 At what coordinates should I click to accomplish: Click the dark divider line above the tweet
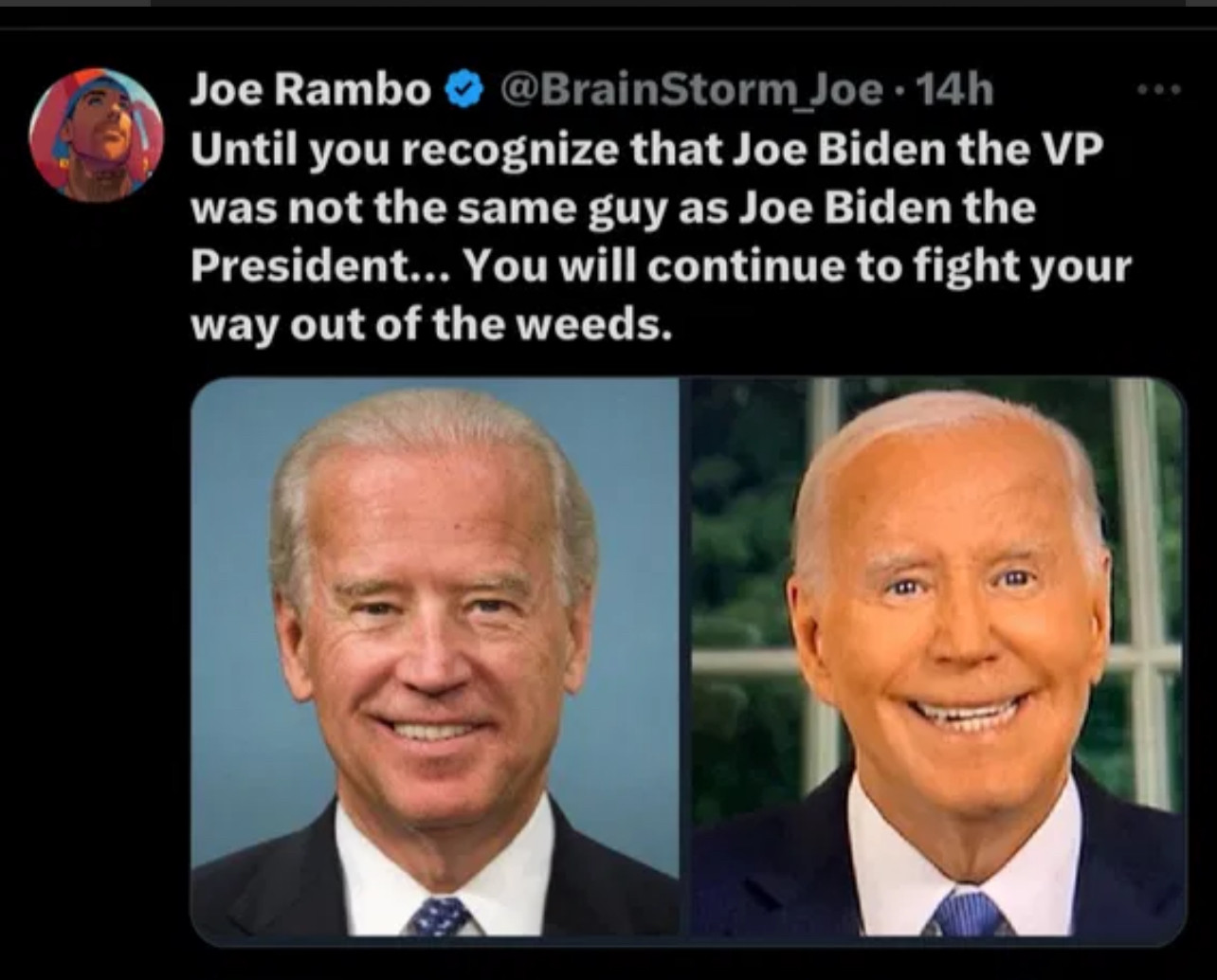pyautogui.click(x=608, y=28)
